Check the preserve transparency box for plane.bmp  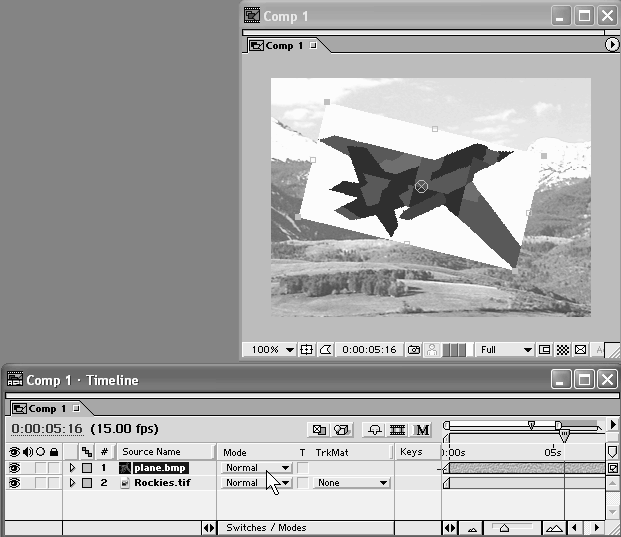tap(303, 468)
